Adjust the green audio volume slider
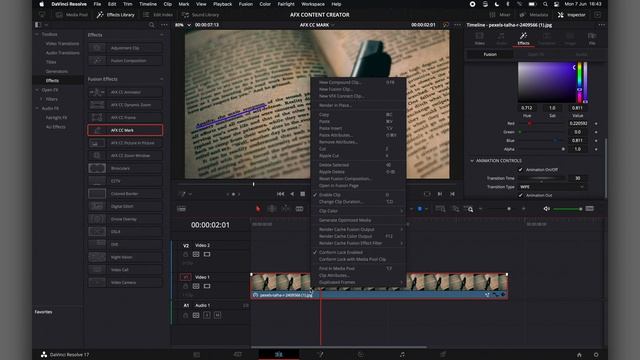 567,209
